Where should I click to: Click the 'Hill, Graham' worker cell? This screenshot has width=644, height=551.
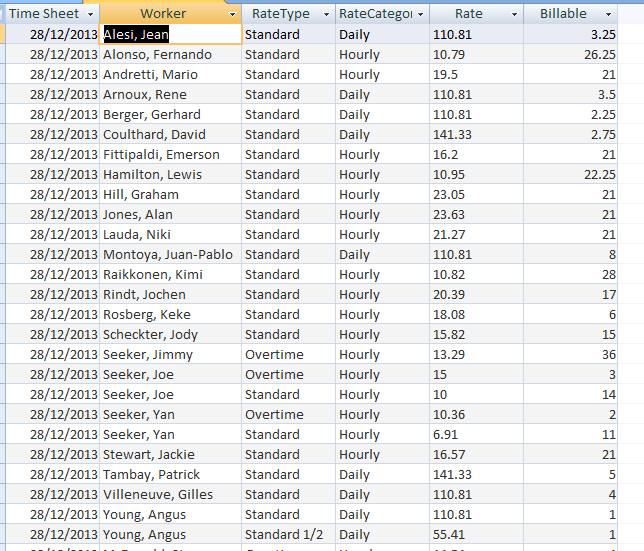(x=170, y=194)
